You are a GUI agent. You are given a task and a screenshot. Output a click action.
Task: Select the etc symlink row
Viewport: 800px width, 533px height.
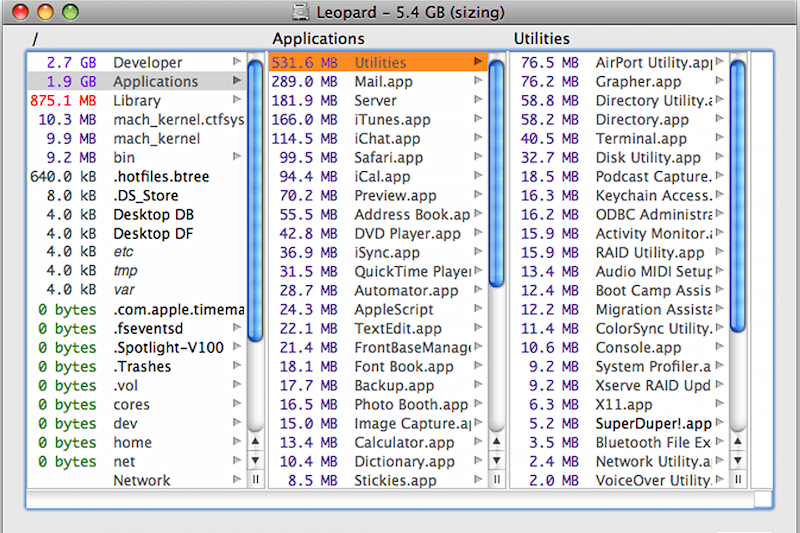(x=137, y=252)
